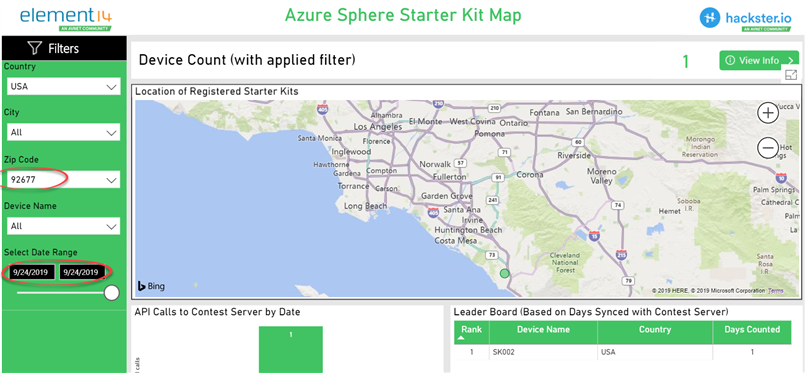
Task: Sort by Days Counted column header
Action: pos(752,329)
